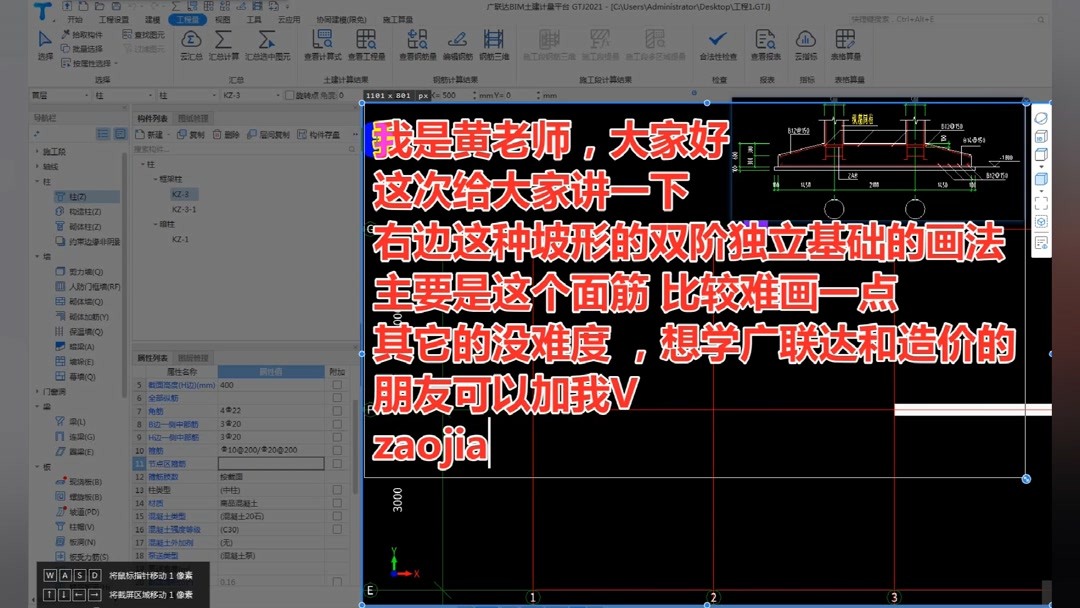Open 钢筋三维 3D rebar view

[x=494, y=45]
